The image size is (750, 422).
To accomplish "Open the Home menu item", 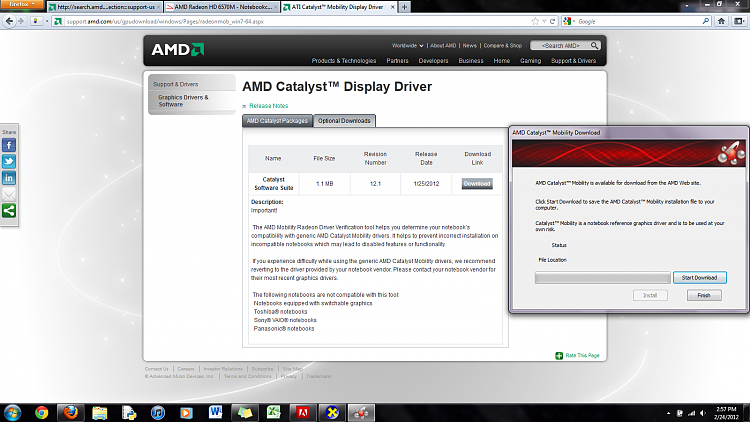I will pyautogui.click(x=502, y=61).
